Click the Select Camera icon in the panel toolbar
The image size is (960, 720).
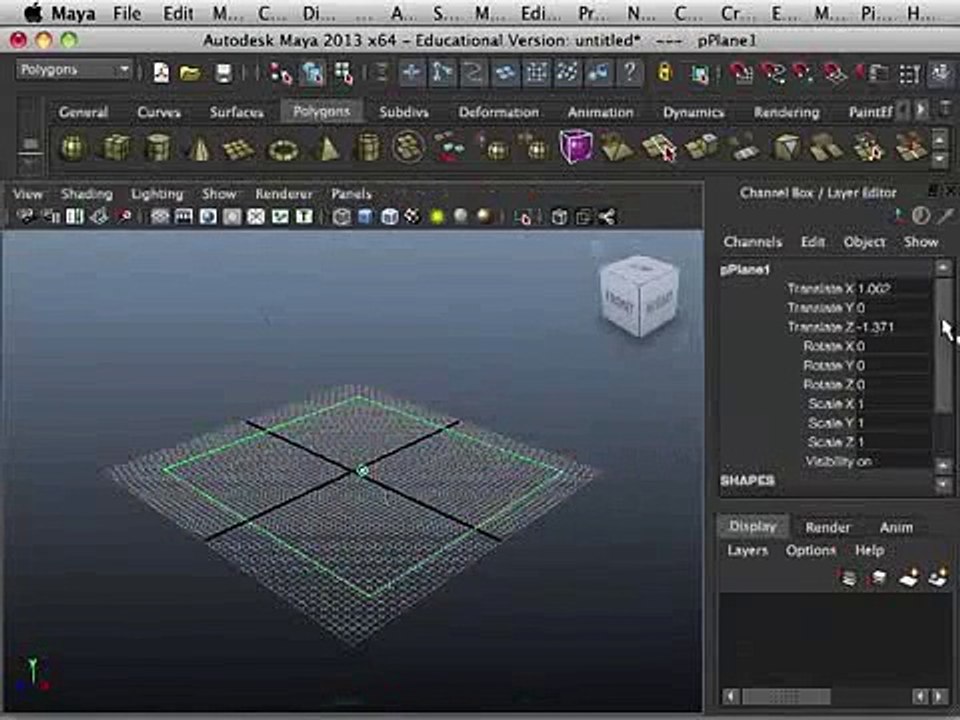[x=26, y=217]
